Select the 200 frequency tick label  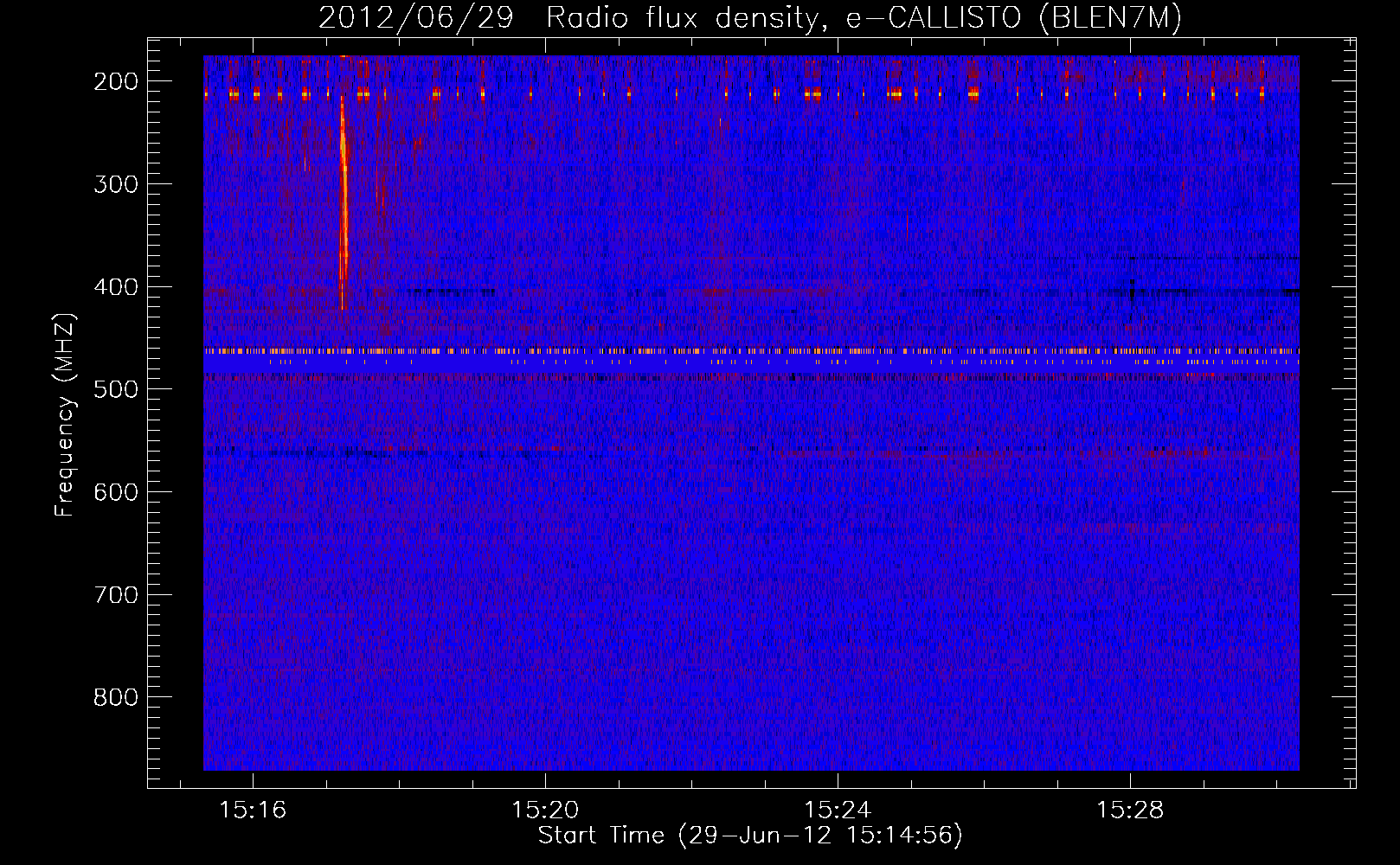pyautogui.click(x=116, y=81)
